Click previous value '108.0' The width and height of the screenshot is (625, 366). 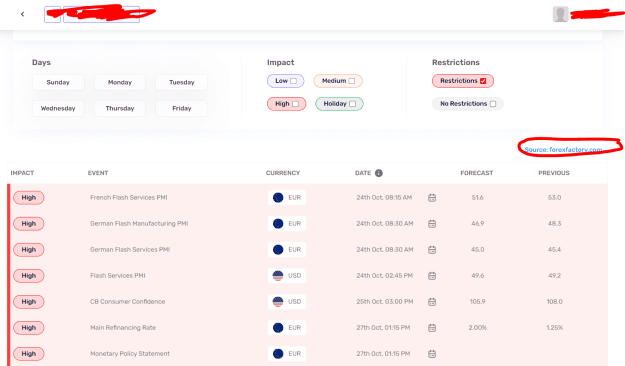pyautogui.click(x=554, y=302)
